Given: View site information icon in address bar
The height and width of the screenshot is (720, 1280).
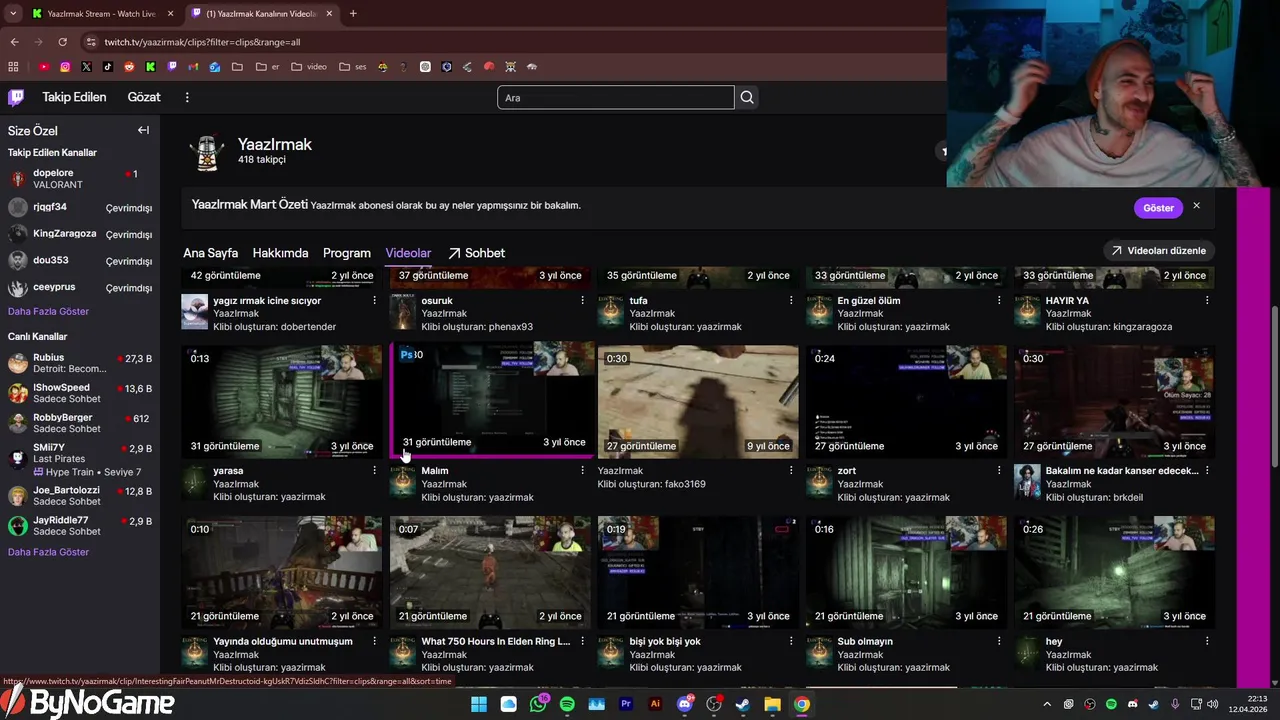Looking at the screenshot, I should pyautogui.click(x=91, y=42).
